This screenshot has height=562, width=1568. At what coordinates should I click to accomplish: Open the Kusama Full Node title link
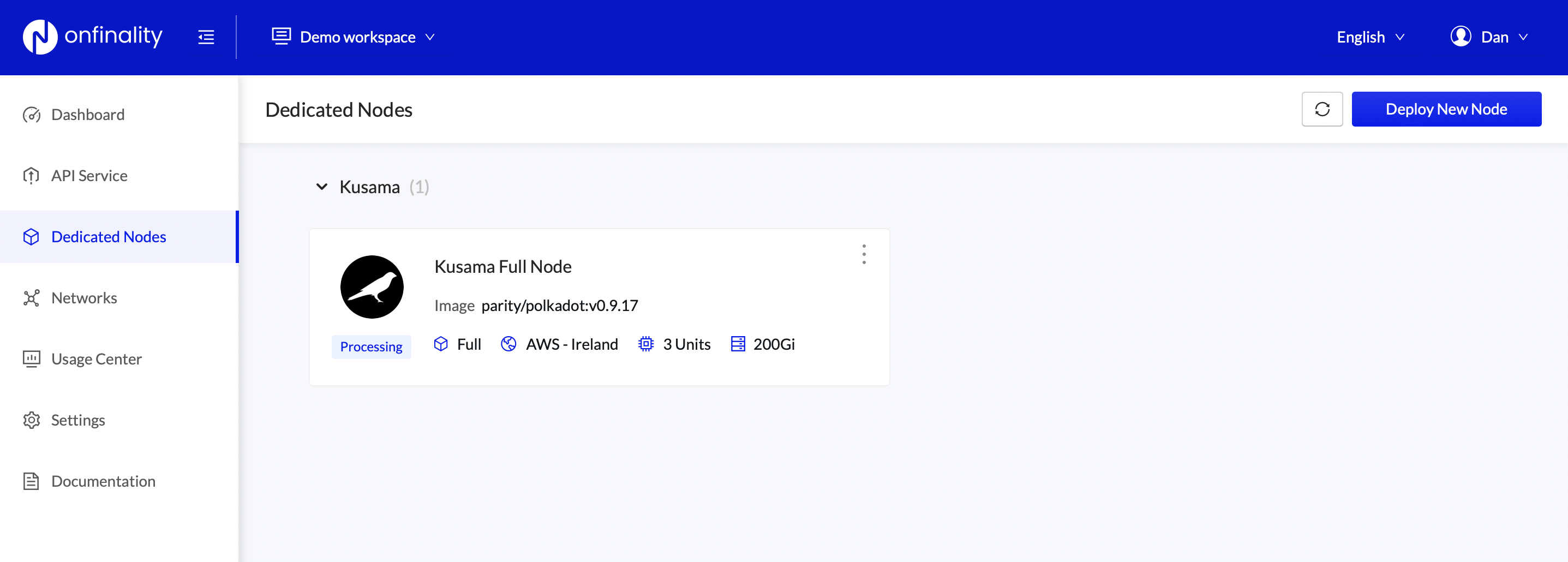point(503,267)
